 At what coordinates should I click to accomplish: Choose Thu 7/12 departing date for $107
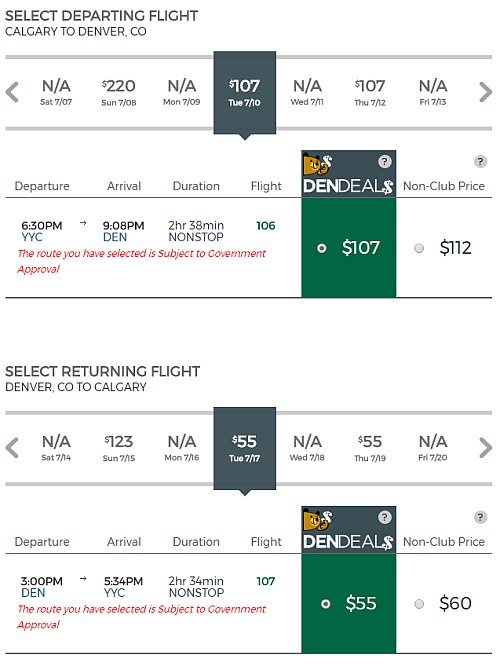370,92
